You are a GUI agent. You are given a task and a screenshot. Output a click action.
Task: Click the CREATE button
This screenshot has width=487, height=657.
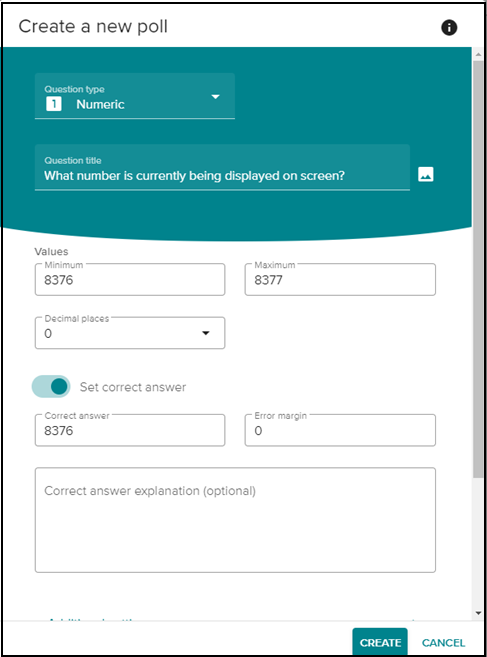(380, 642)
